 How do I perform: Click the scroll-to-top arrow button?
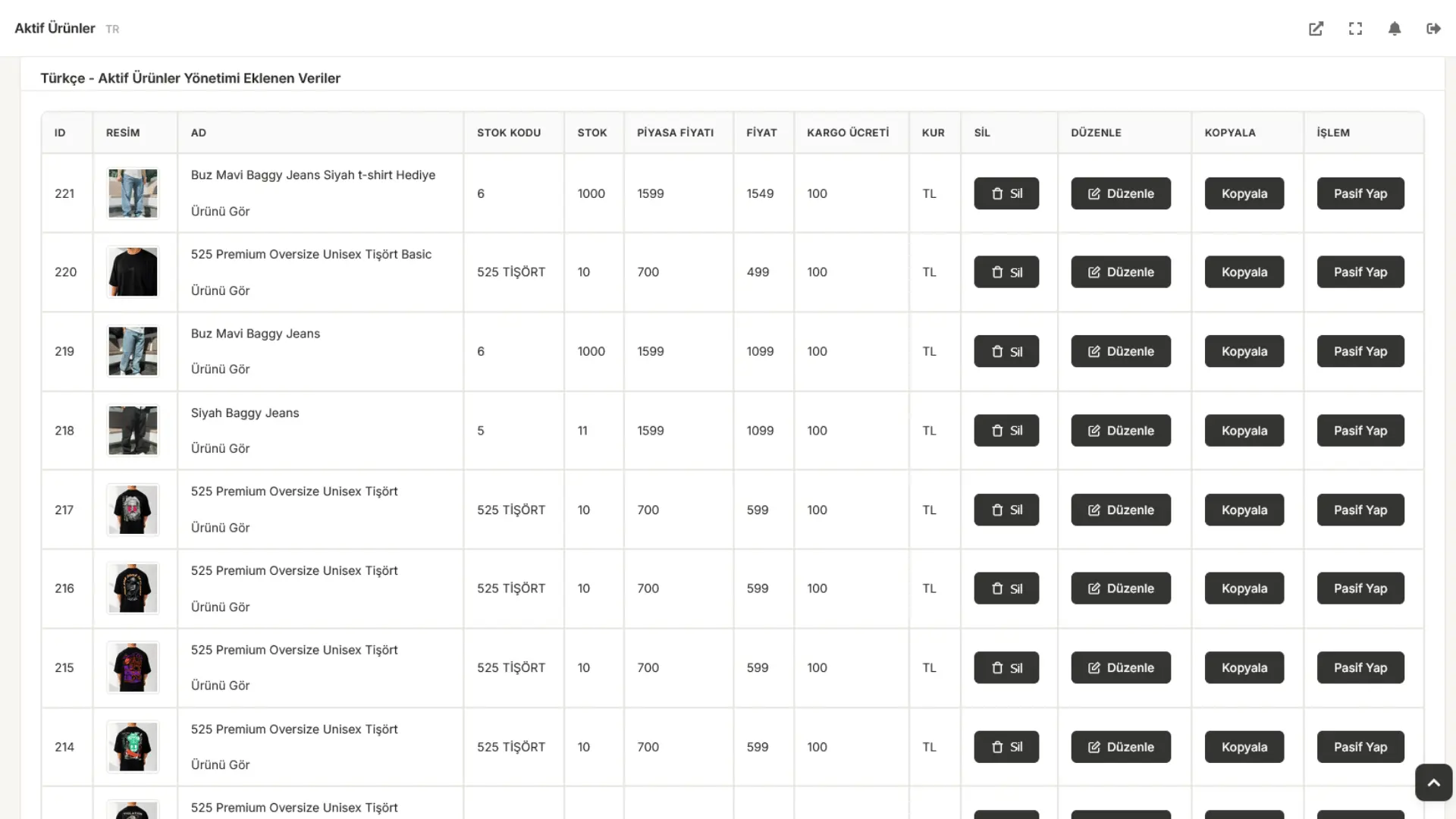(1433, 783)
